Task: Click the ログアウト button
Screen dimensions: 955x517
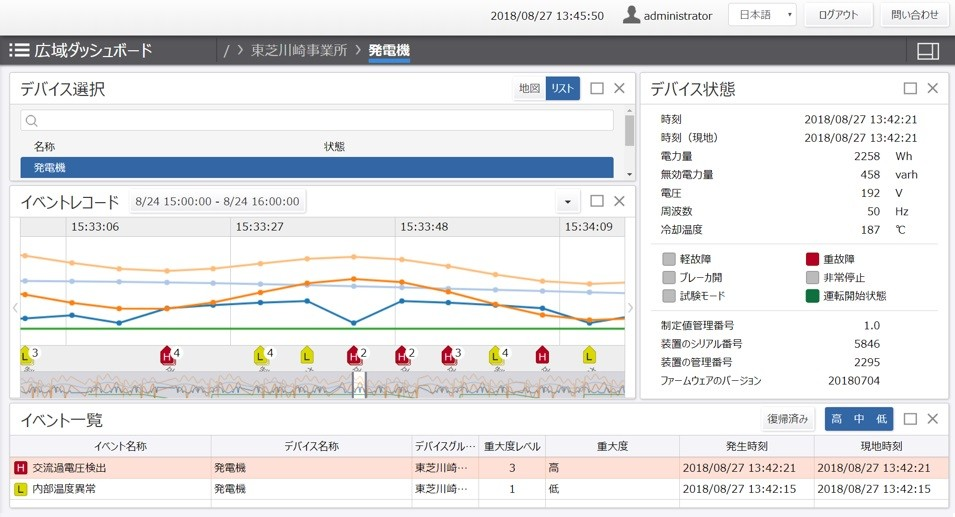Action: point(838,15)
